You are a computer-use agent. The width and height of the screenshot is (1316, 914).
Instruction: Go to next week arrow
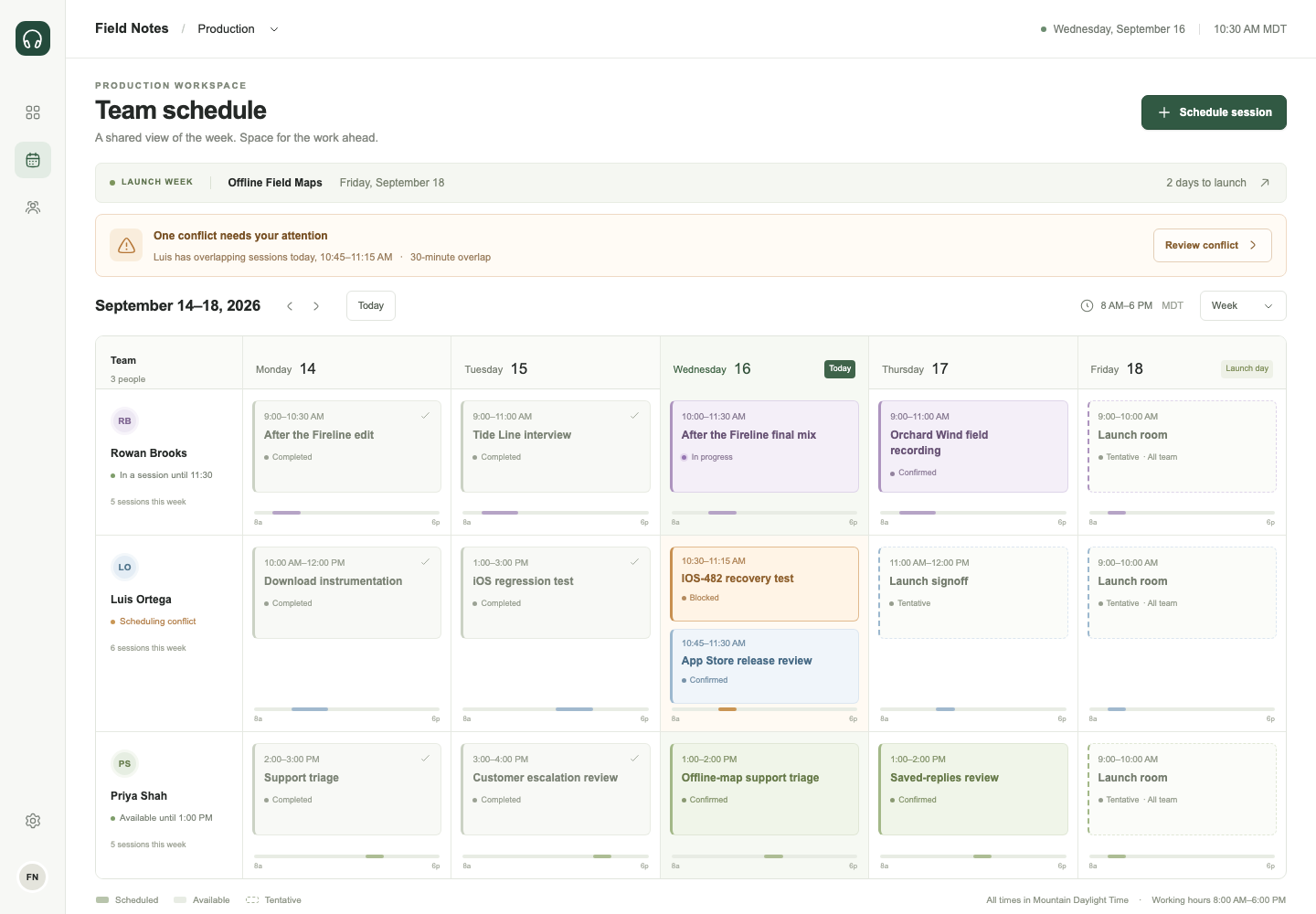pos(316,306)
